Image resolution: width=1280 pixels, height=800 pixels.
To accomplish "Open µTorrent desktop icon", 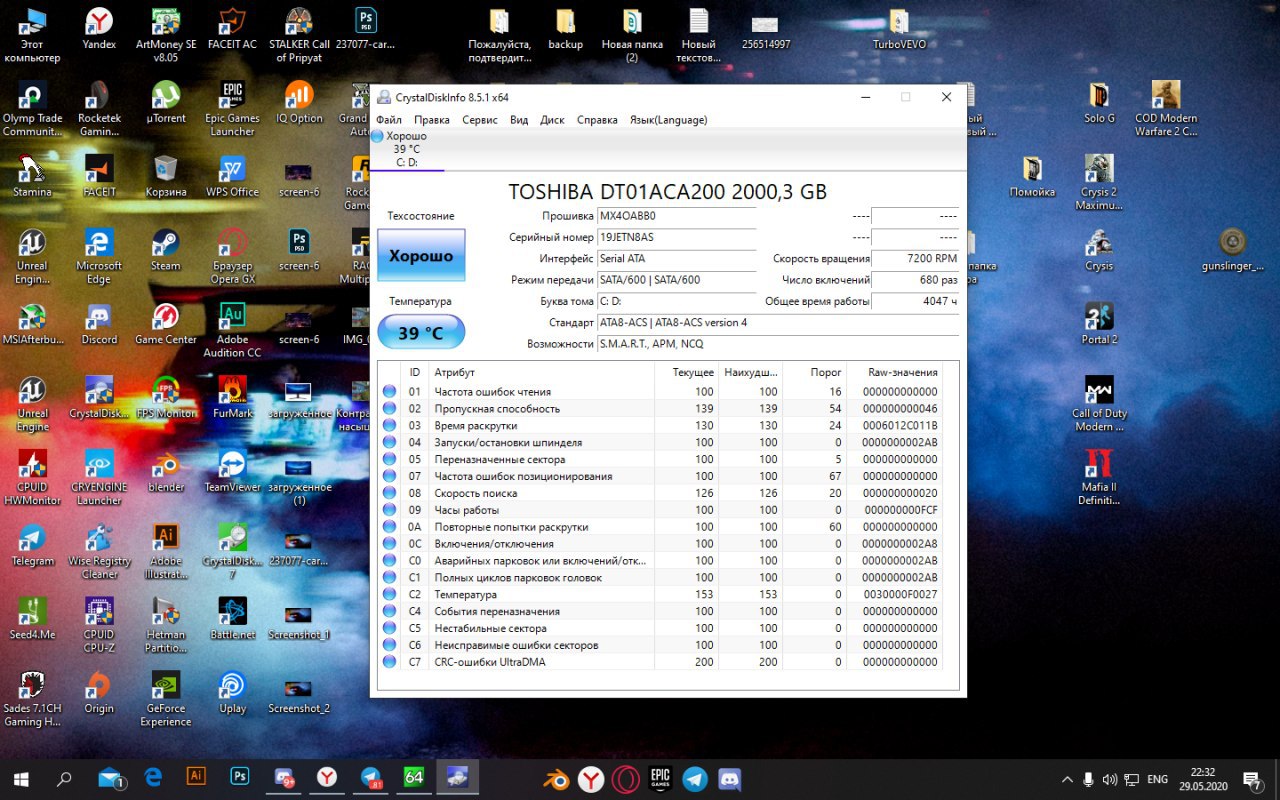I will coord(166,103).
